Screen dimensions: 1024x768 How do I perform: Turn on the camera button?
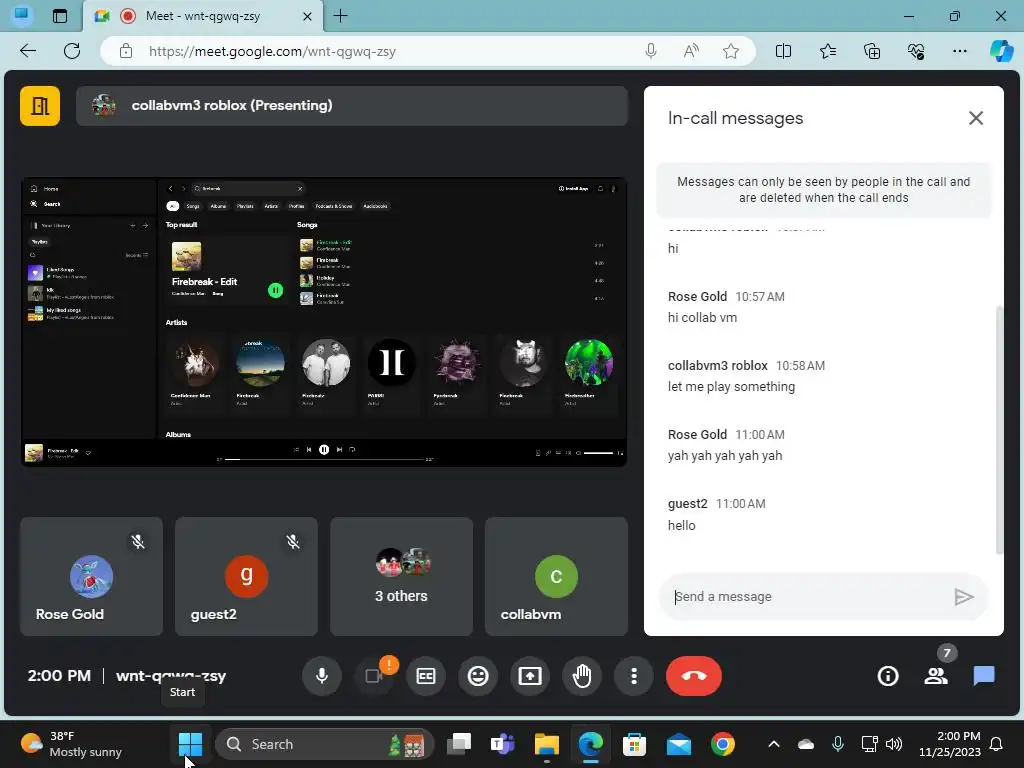[374, 676]
